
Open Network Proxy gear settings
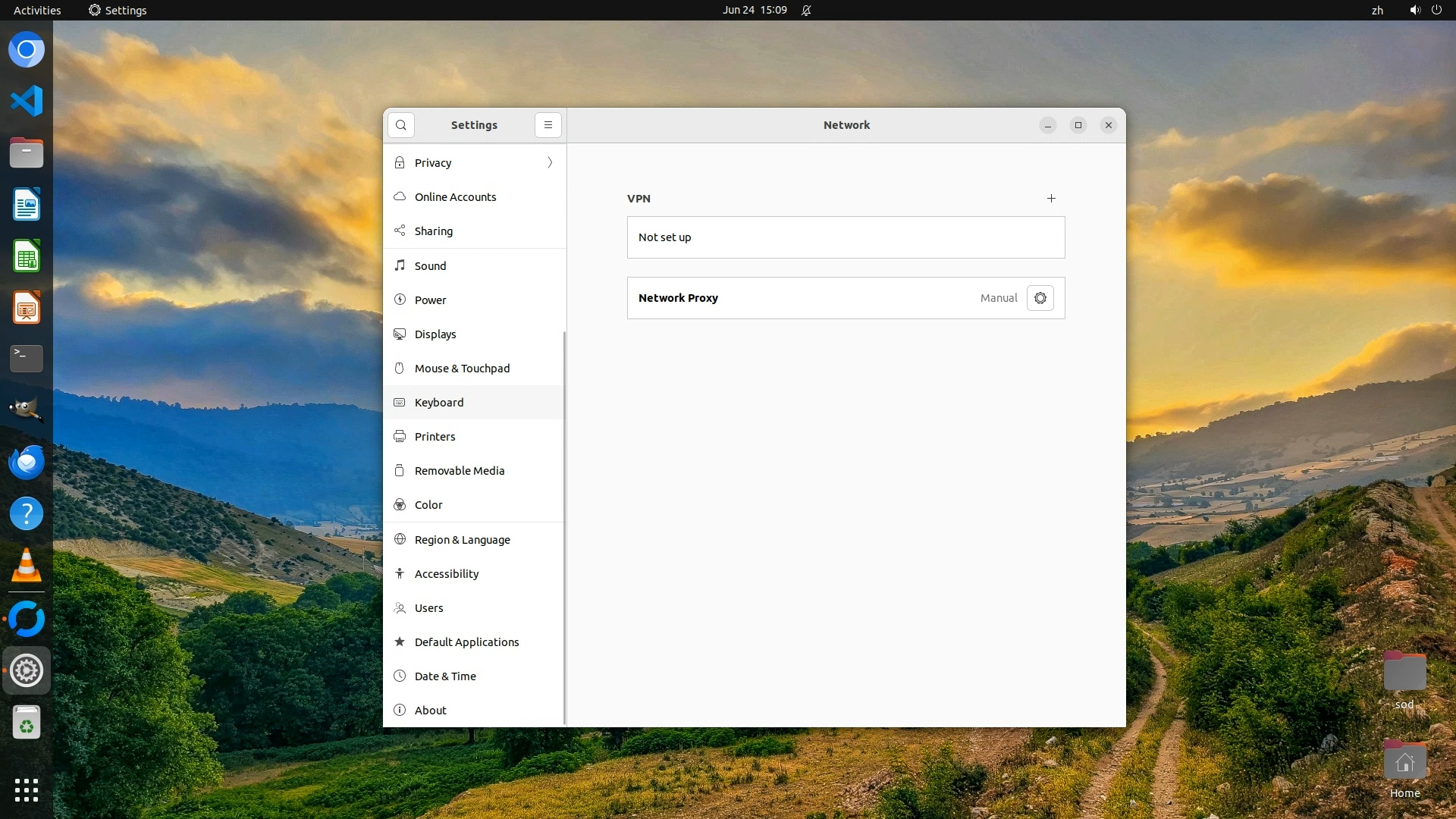point(1040,298)
